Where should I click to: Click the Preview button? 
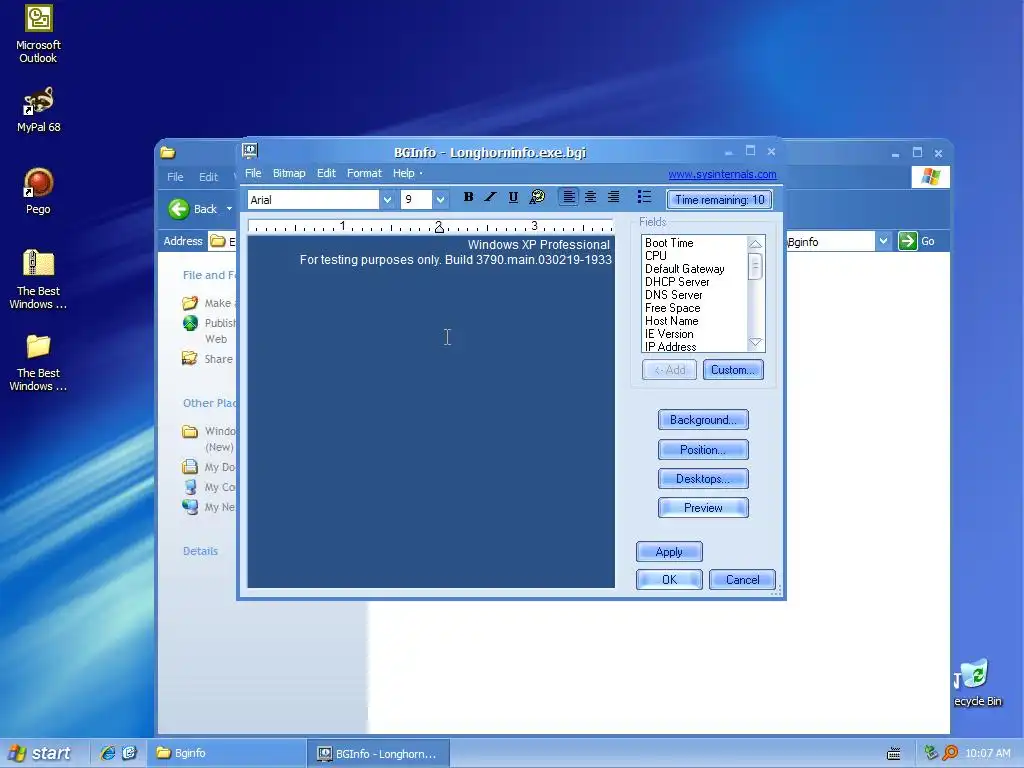tap(703, 507)
